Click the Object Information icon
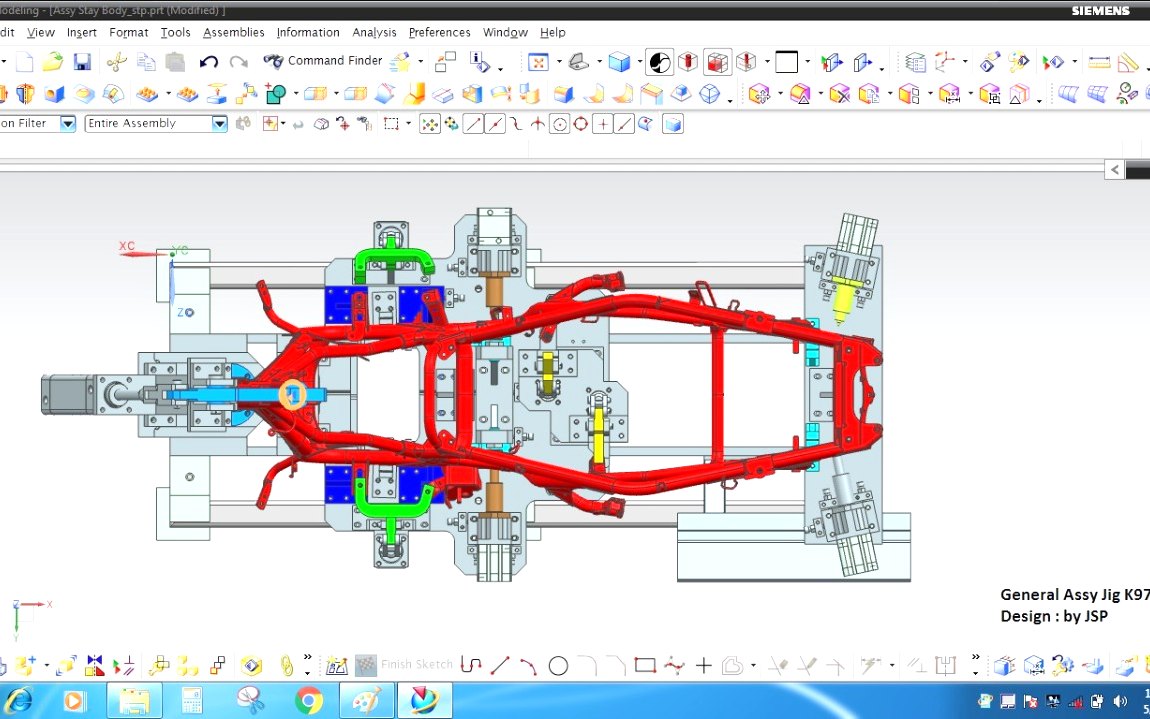The width and height of the screenshot is (1150, 719). (x=480, y=62)
